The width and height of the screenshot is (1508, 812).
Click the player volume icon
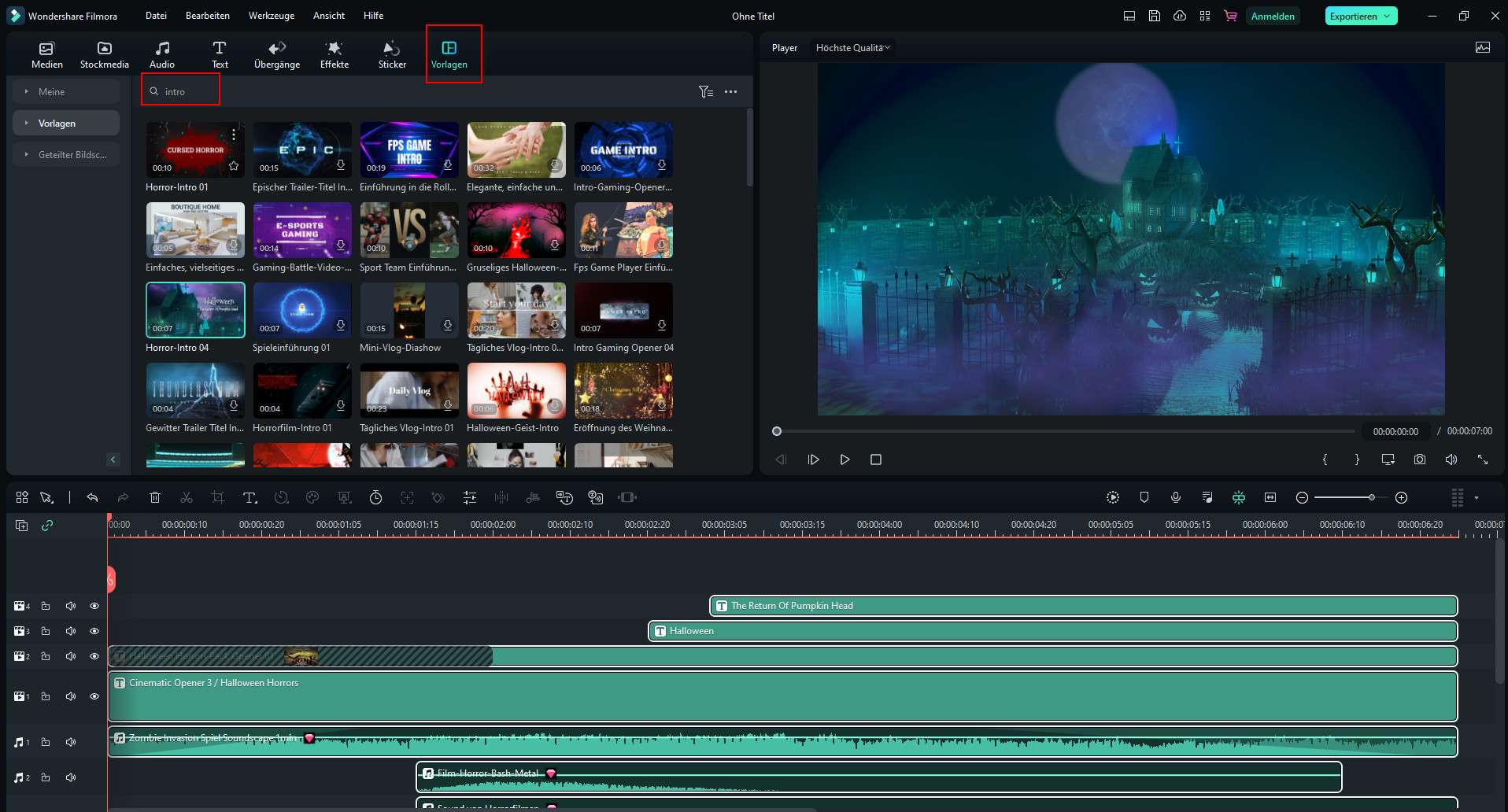point(1451,460)
